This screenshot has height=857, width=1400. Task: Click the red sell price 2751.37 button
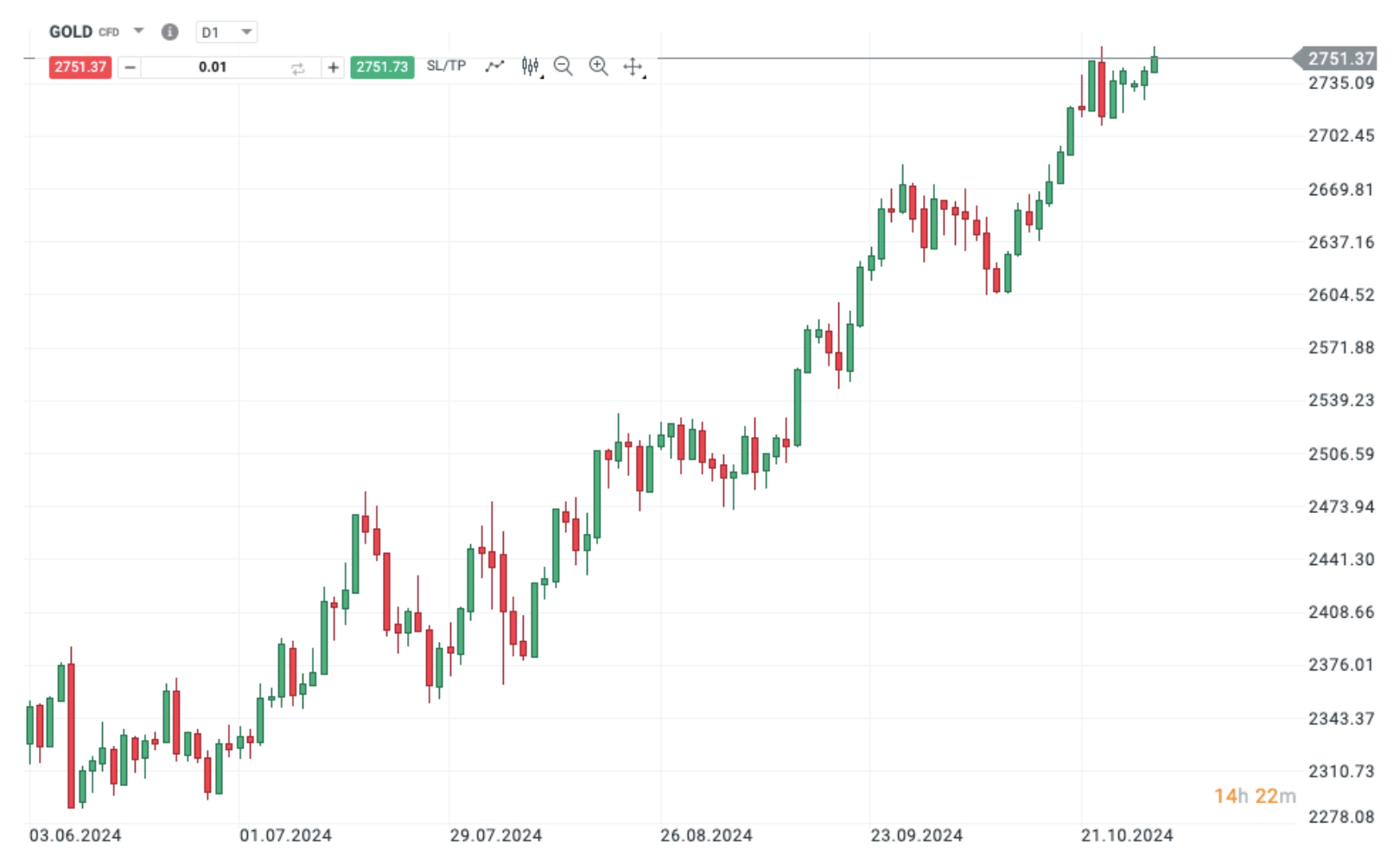point(80,67)
